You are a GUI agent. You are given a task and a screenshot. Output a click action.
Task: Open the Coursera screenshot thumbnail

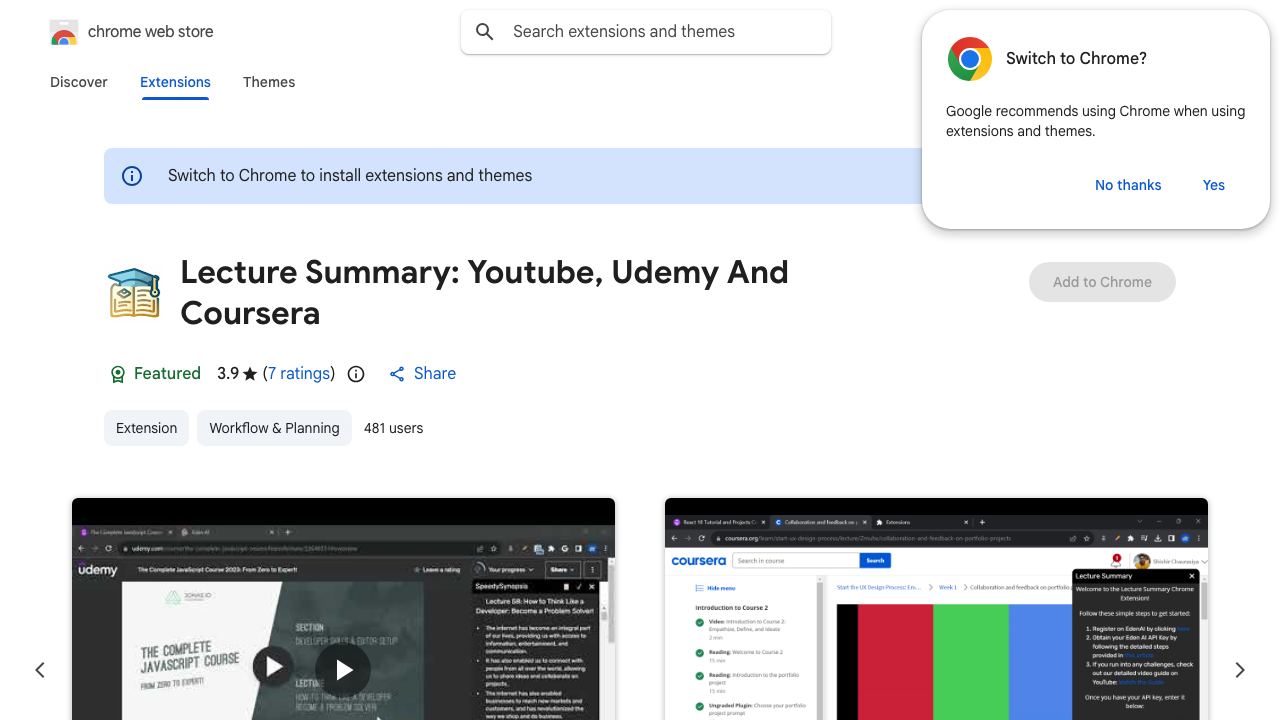coord(936,609)
